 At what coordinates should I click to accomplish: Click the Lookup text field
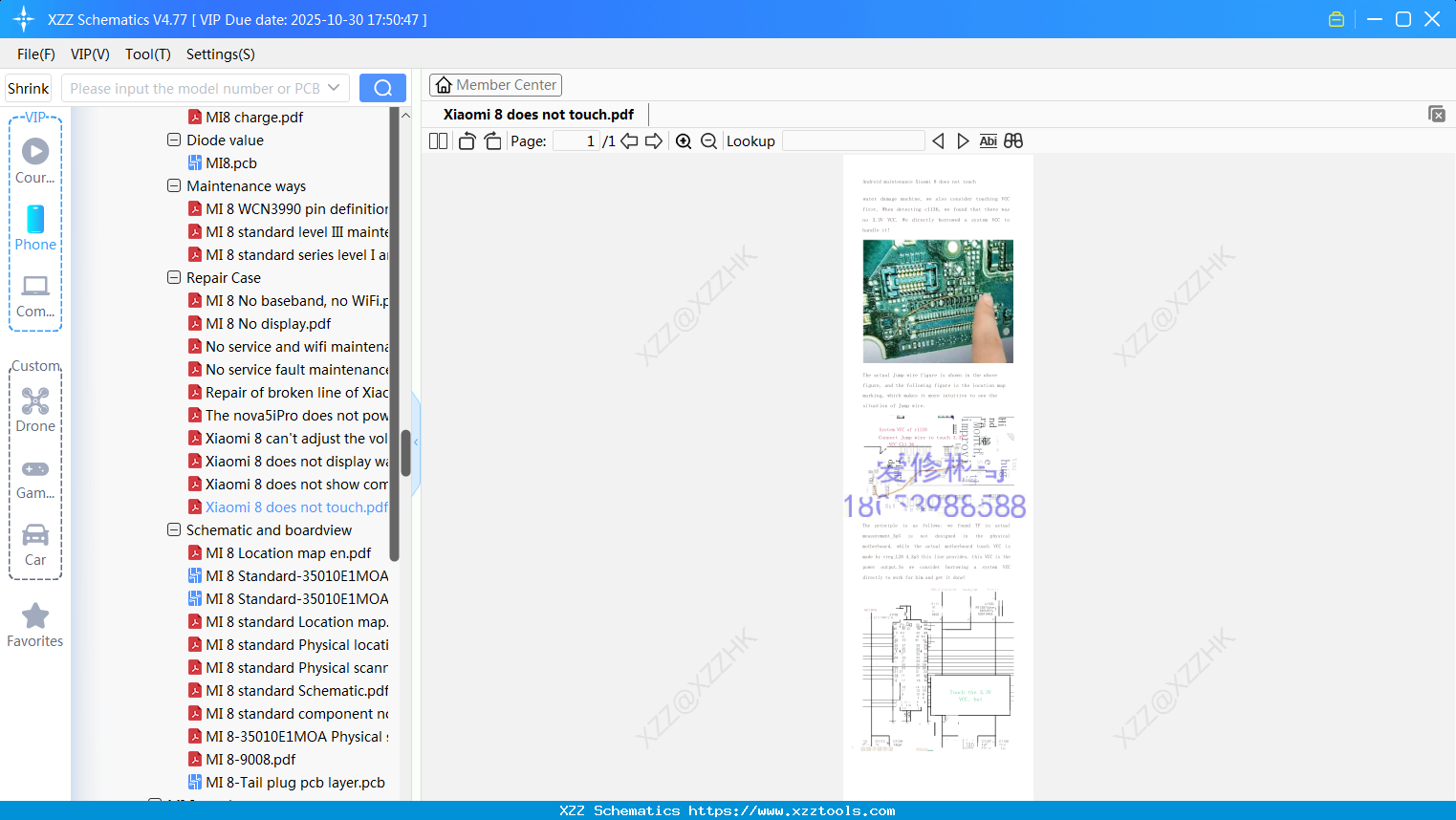[854, 141]
